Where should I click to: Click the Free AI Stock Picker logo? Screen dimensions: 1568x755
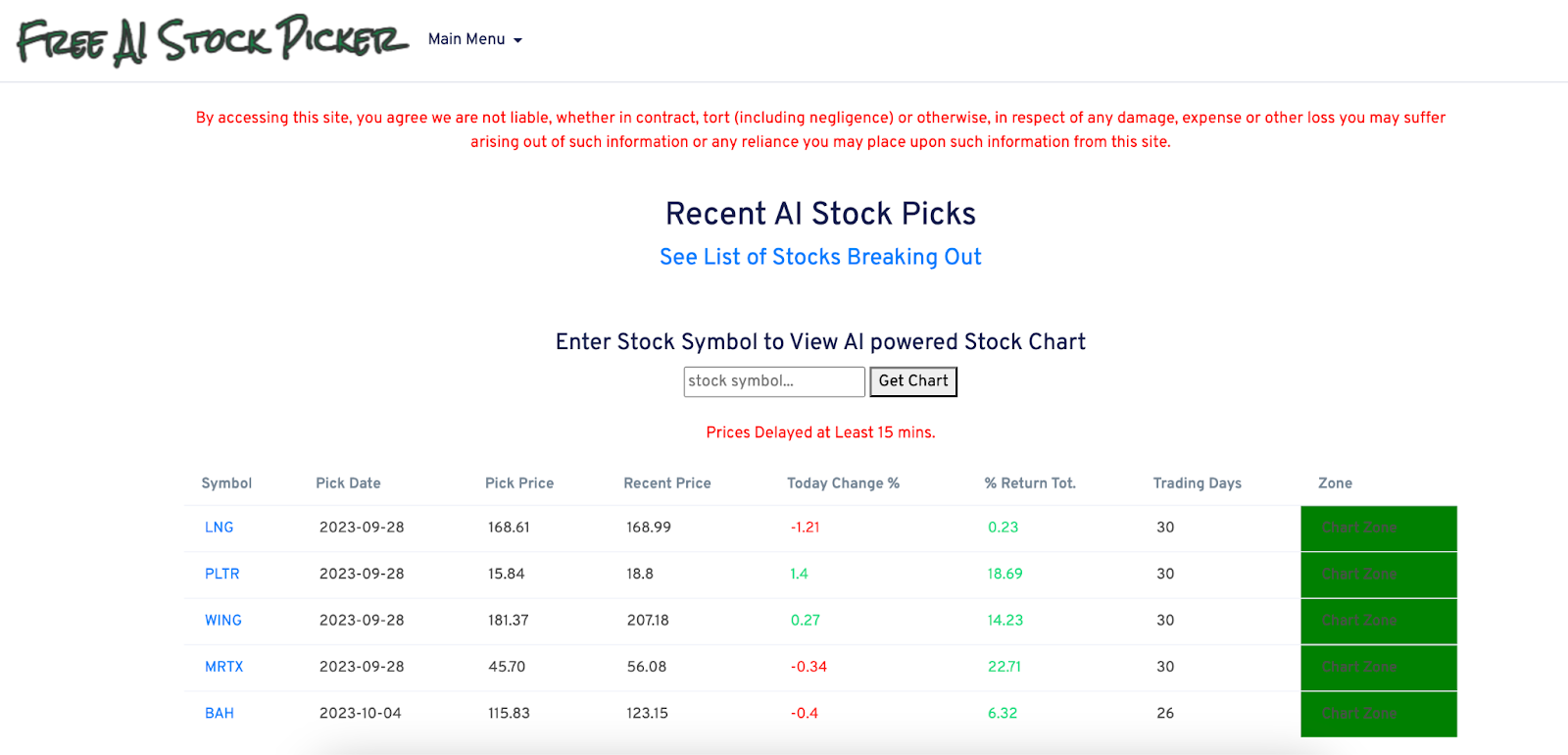212,40
